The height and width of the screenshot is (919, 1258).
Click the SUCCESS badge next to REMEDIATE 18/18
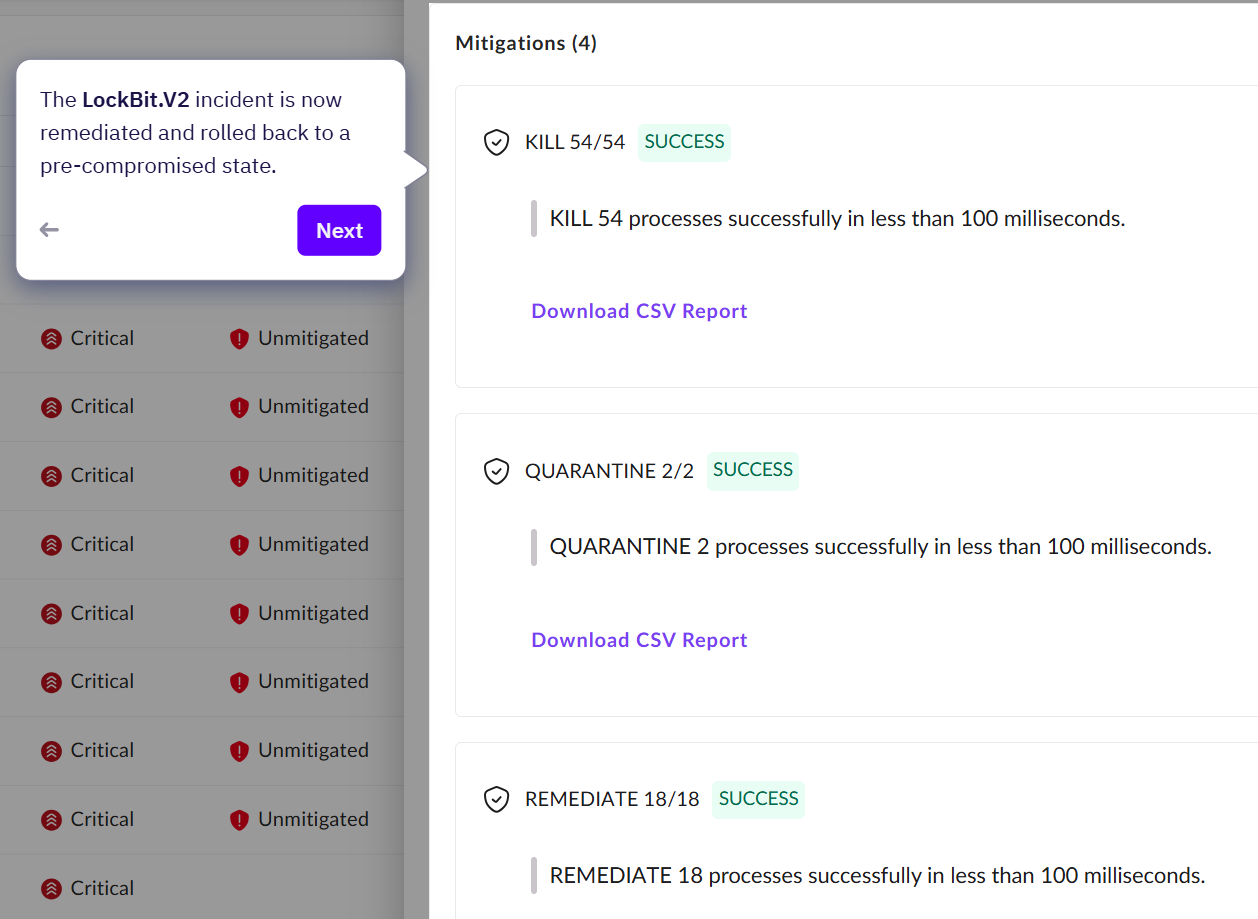click(758, 799)
